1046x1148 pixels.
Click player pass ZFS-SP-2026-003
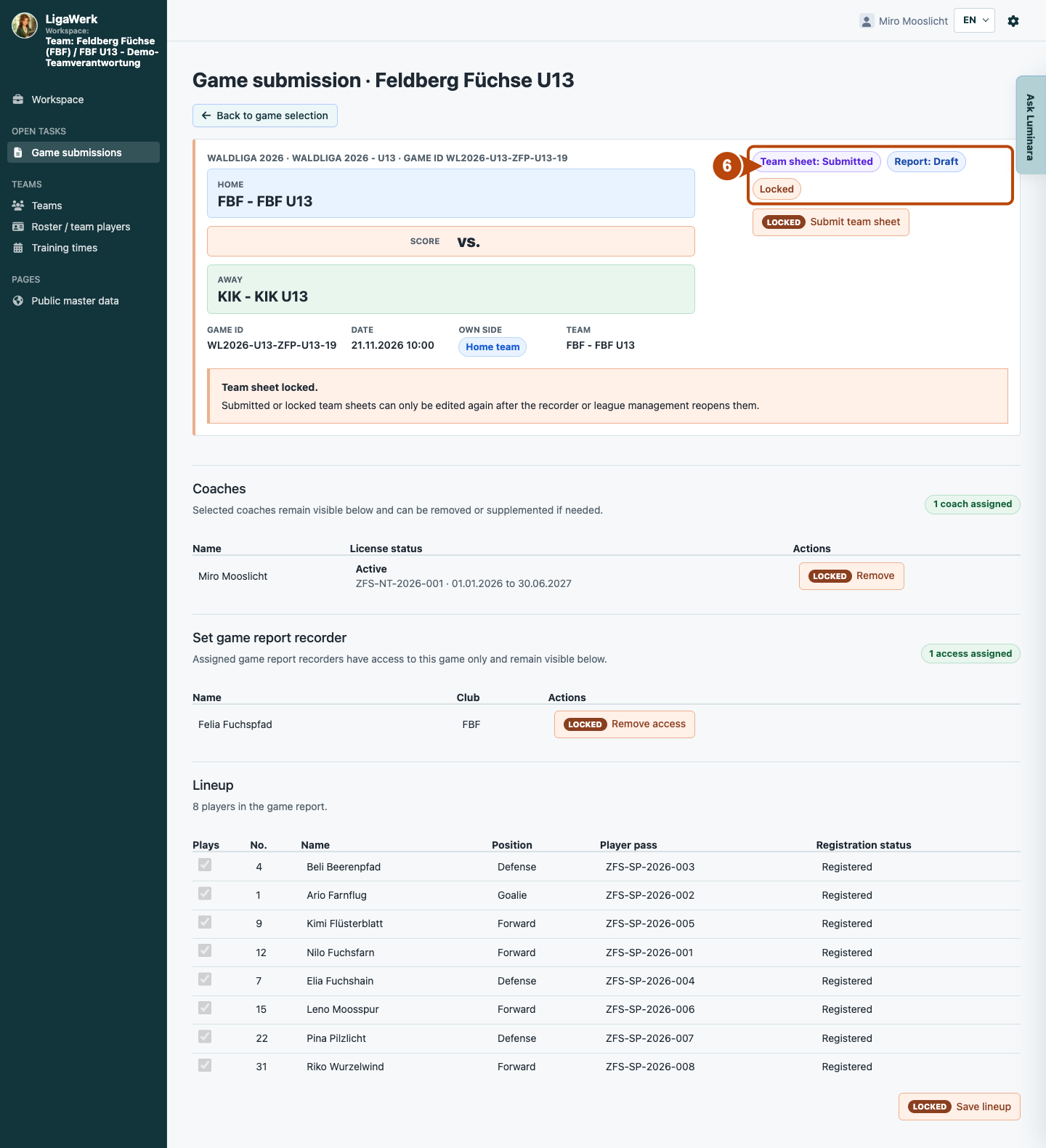[650, 867]
